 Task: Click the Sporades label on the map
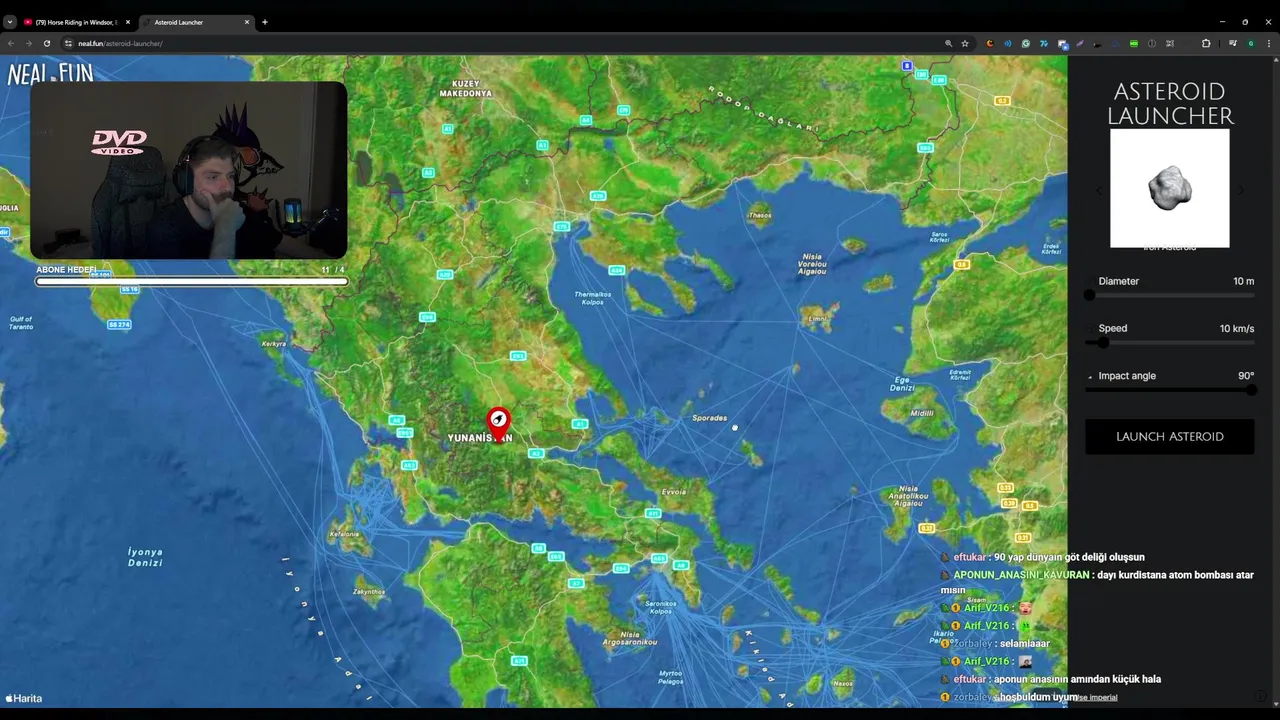709,417
